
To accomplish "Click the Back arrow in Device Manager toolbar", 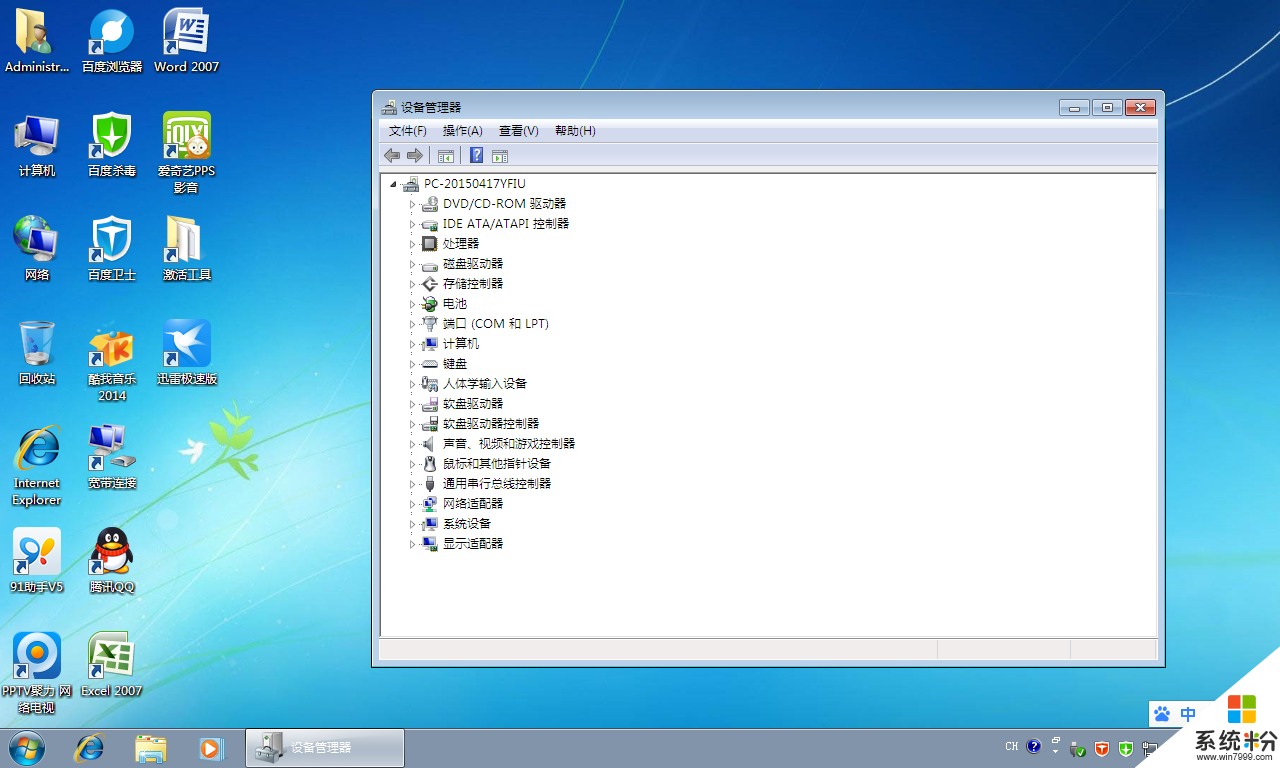I will click(x=392, y=155).
